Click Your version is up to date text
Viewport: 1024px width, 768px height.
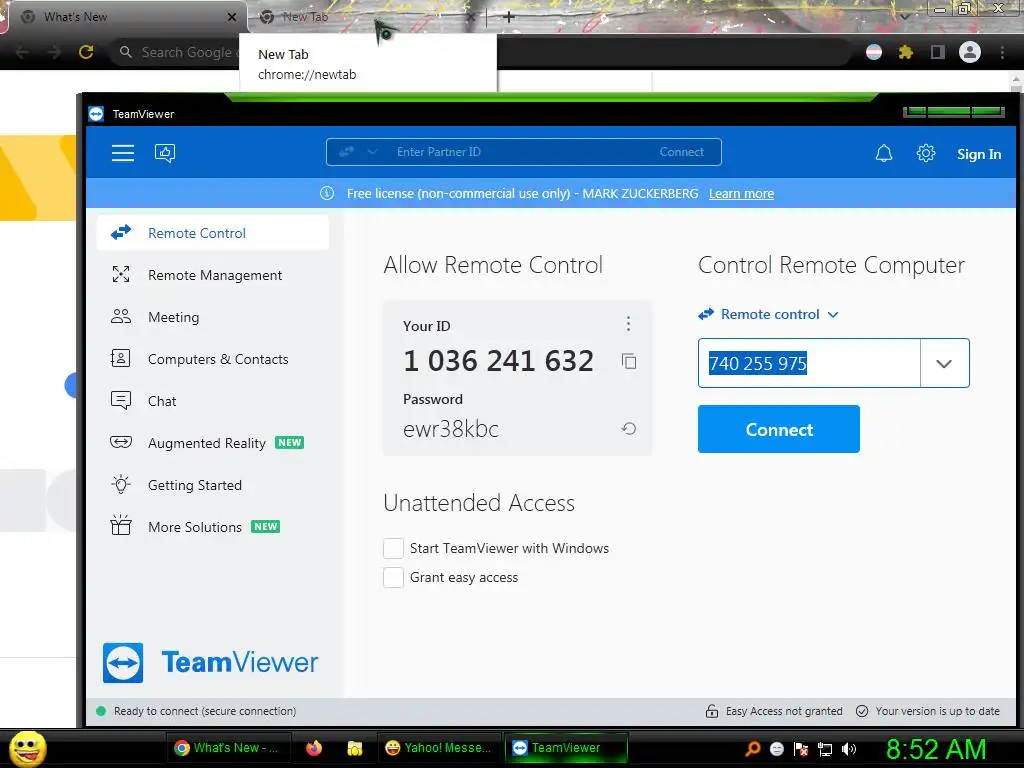coord(937,711)
